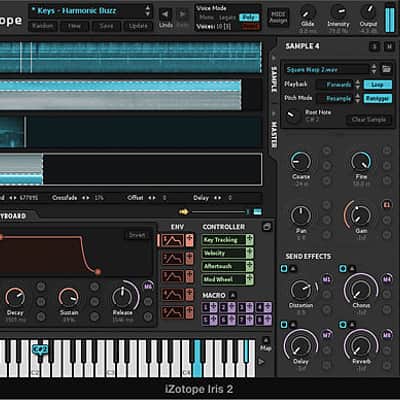Image resolution: width=400 pixels, height=400 pixels.
Task: Select envelope 3 in the ENV list
Action: pos(172,277)
